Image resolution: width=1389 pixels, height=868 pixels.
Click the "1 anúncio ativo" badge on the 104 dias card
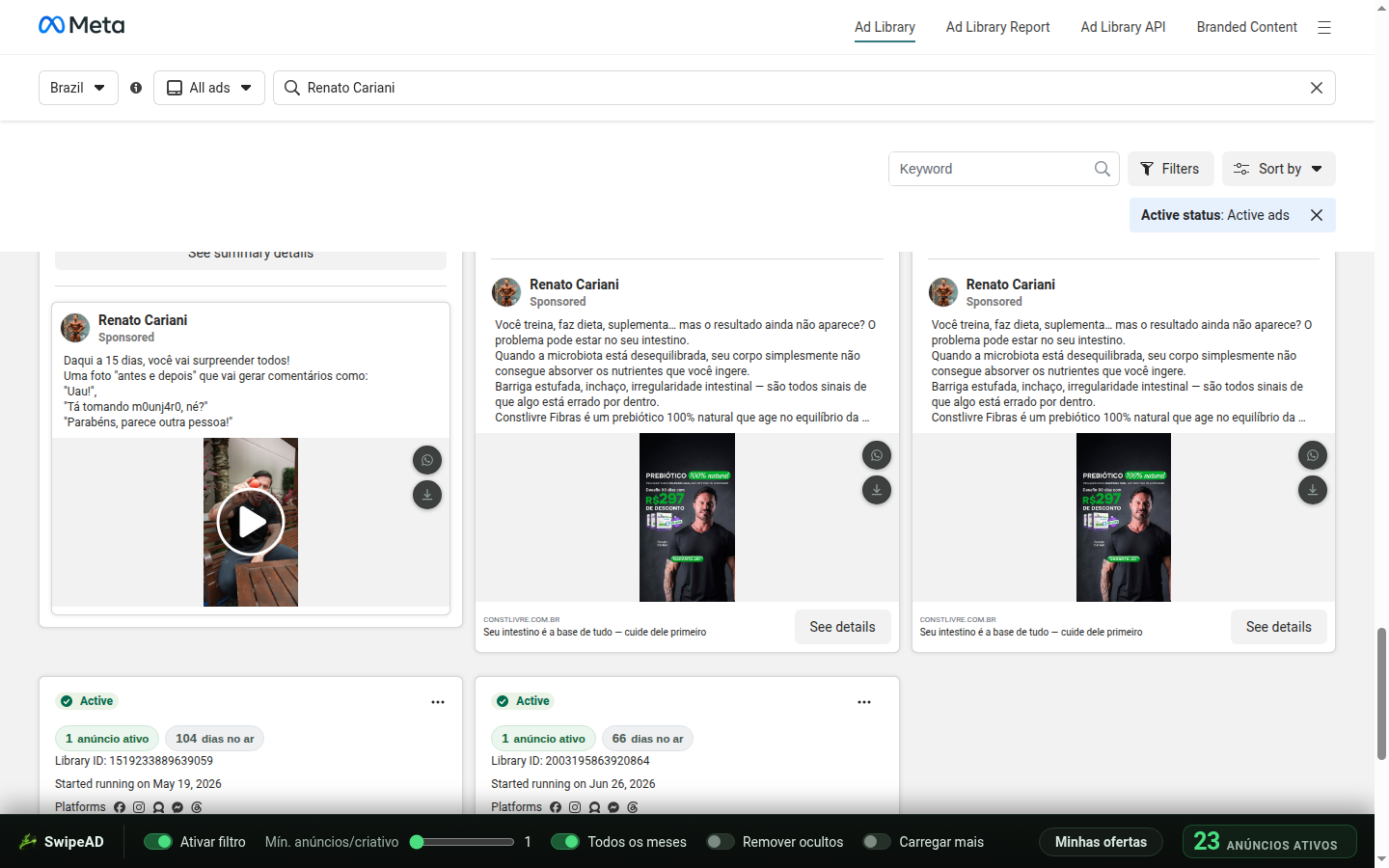(107, 739)
